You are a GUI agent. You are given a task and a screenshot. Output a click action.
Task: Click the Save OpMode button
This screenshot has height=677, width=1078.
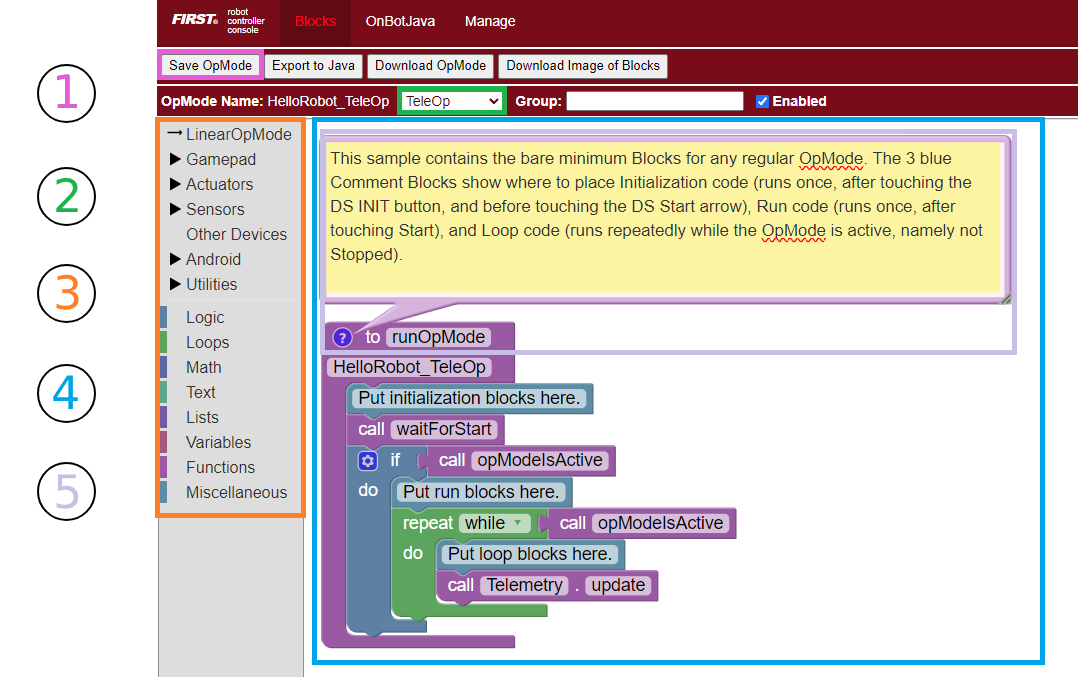(210, 66)
